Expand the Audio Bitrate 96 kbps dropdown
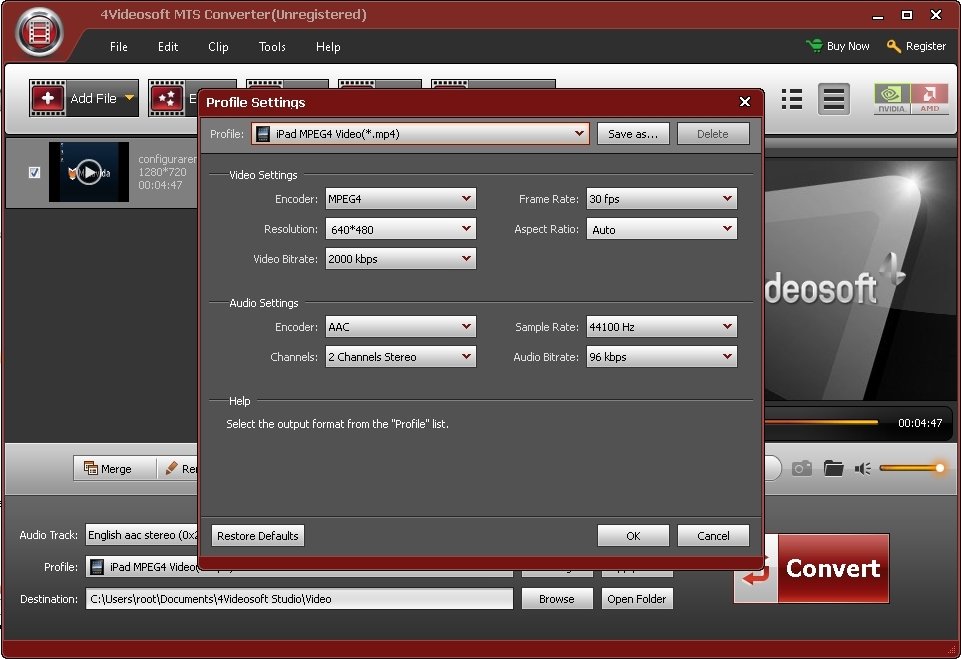Image resolution: width=961 pixels, height=659 pixels. pyautogui.click(x=661, y=357)
